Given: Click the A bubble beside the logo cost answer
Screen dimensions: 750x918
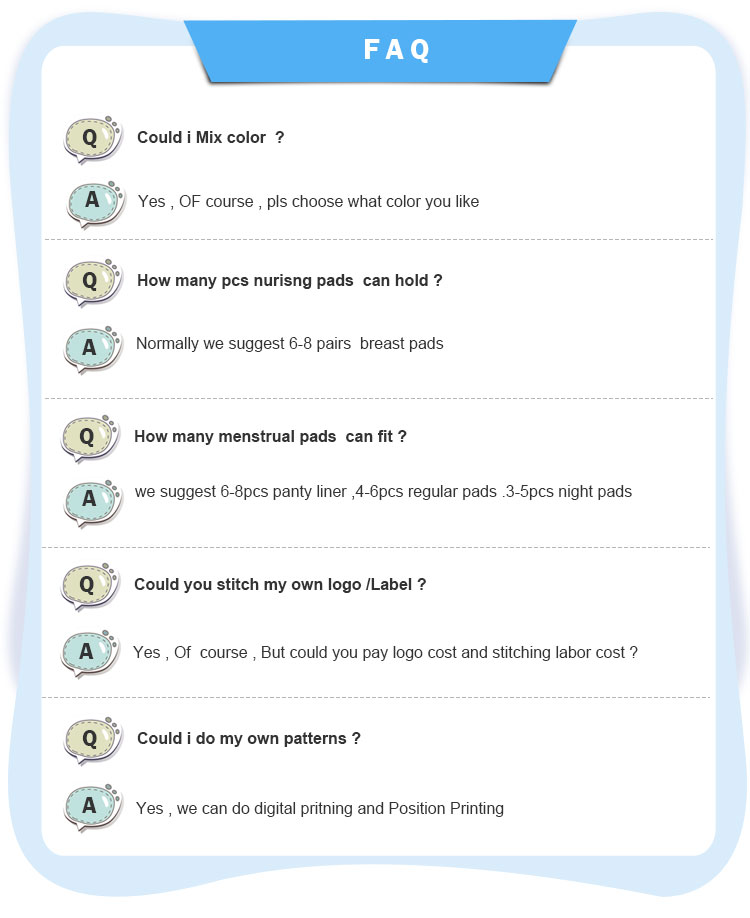Looking at the screenshot, I should tap(89, 653).
